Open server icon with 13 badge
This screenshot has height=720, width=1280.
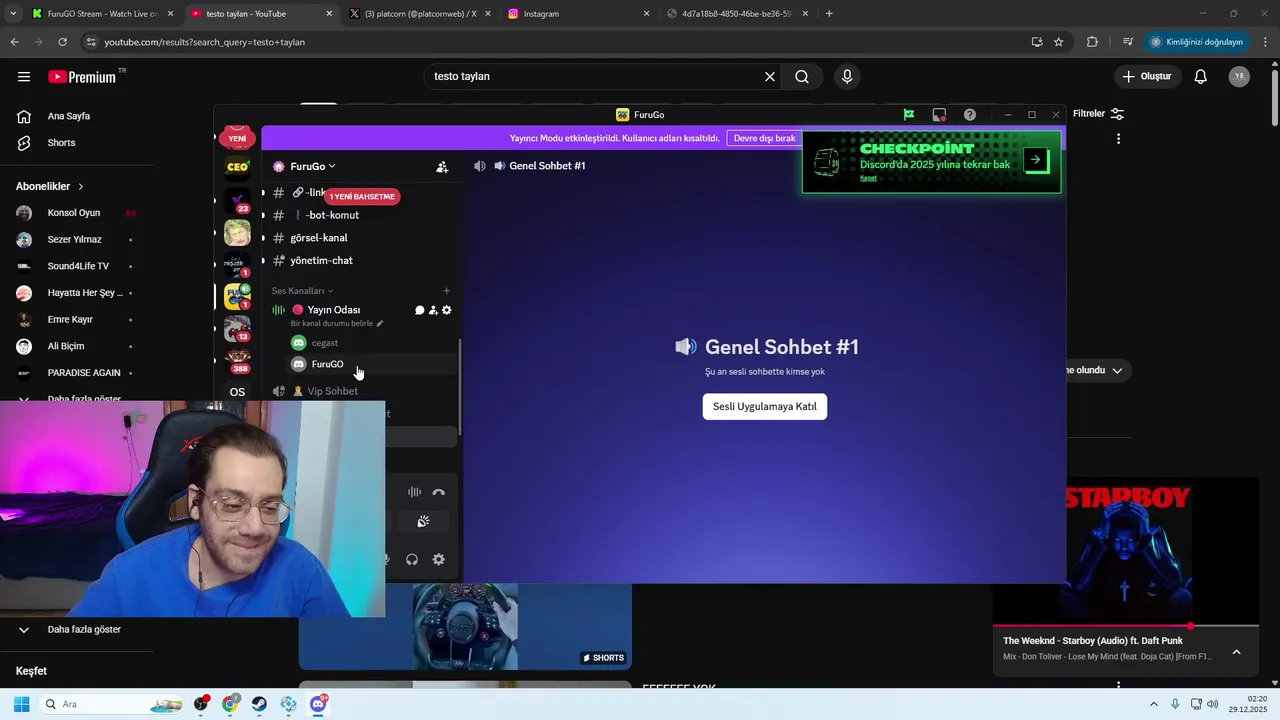237,329
